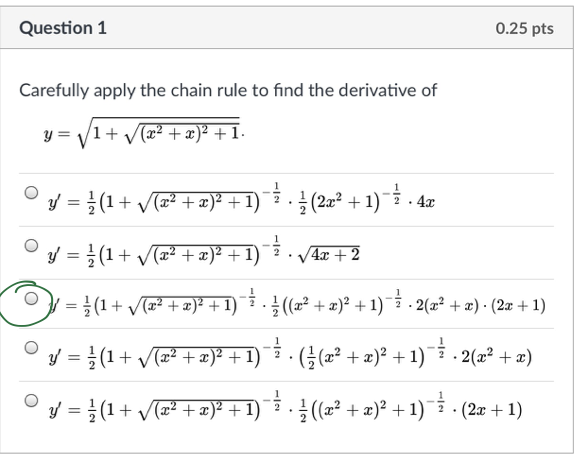Click the first answer formula with (2x²+1)
Screen dimensions: 578x460
pos(241,199)
